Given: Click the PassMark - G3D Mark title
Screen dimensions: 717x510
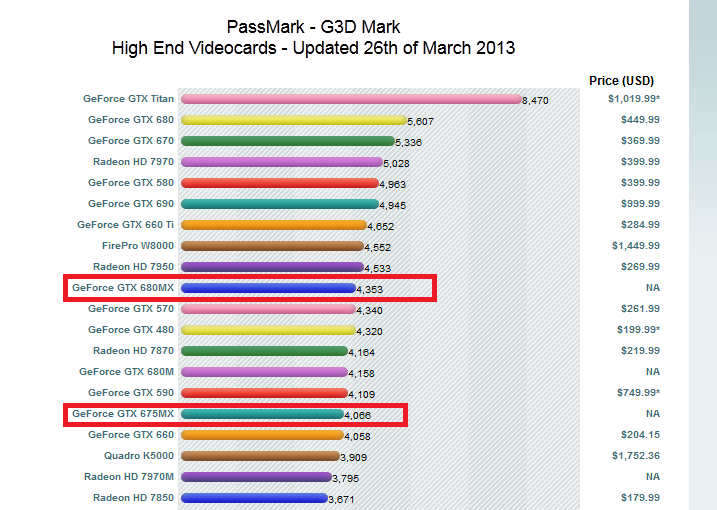Looking at the screenshot, I should (314, 27).
